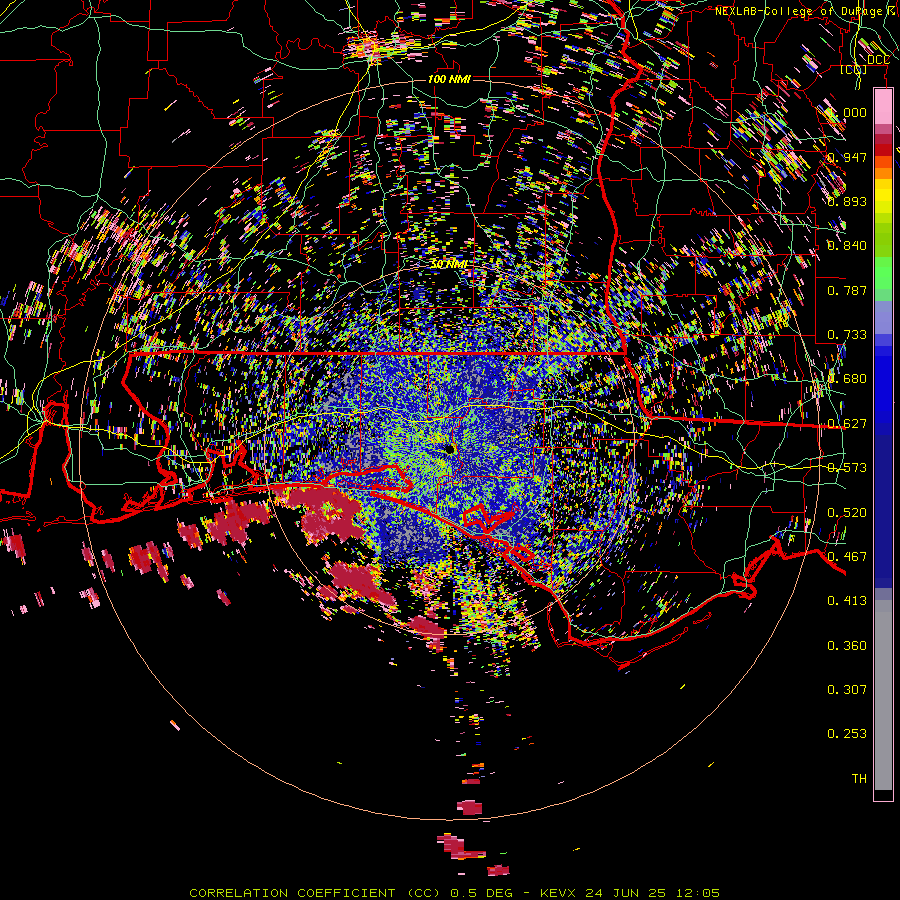Click the 0.840 color scale label
Screen dimensions: 900x900
[847, 246]
